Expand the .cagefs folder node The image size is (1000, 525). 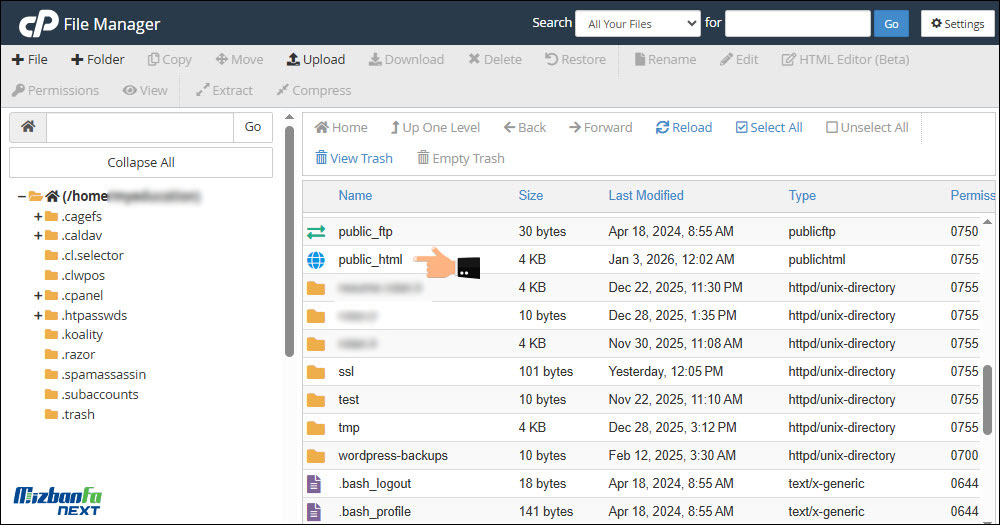[x=38, y=217]
